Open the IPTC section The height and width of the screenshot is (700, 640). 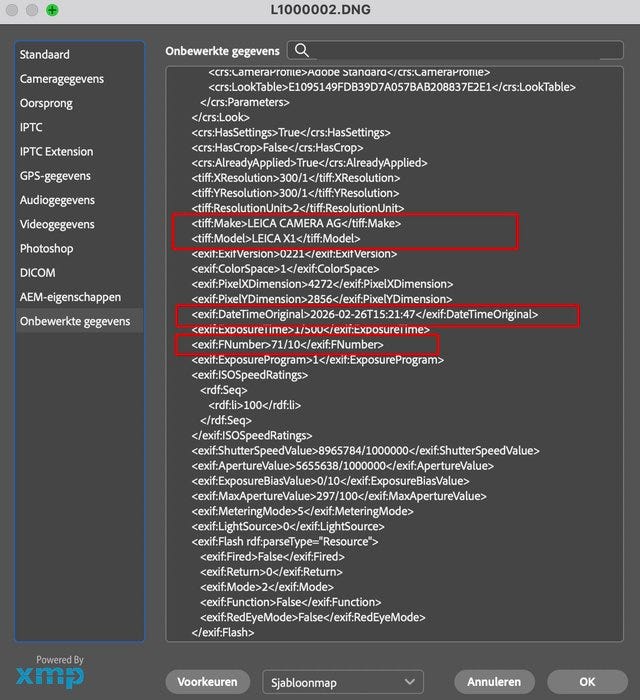pos(32,128)
